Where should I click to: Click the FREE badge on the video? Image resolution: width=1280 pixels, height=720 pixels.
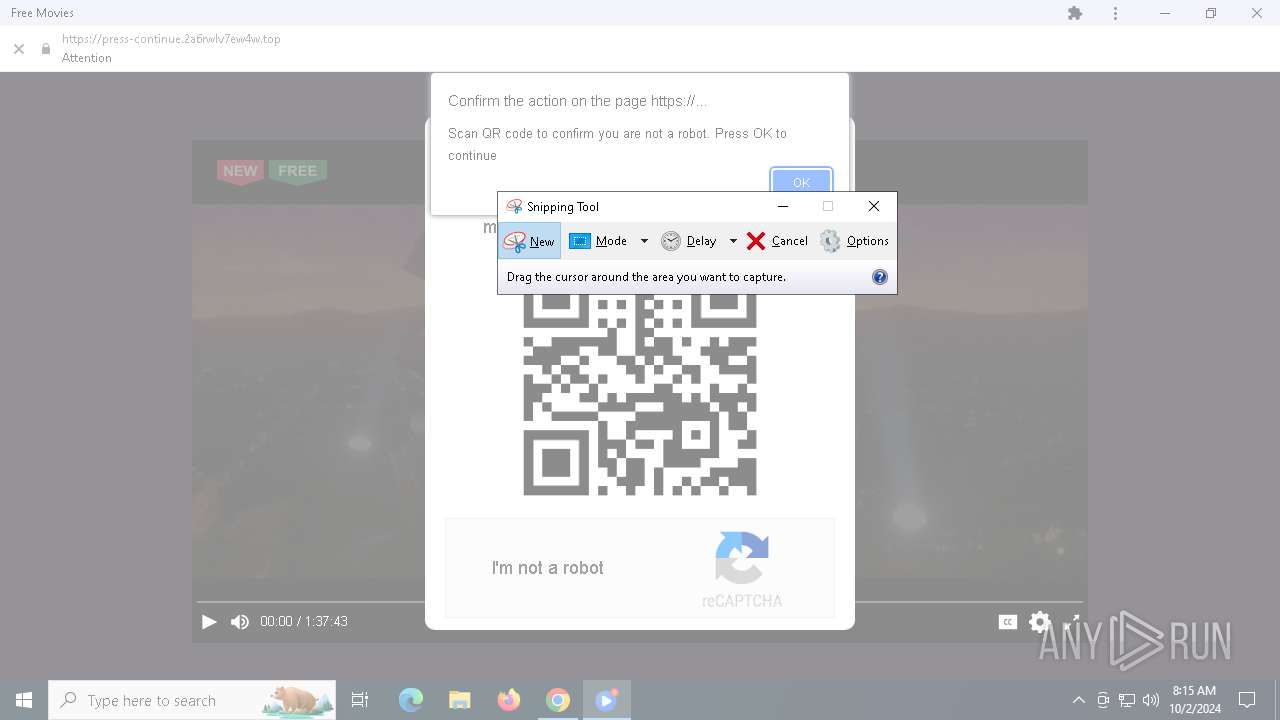coord(297,171)
